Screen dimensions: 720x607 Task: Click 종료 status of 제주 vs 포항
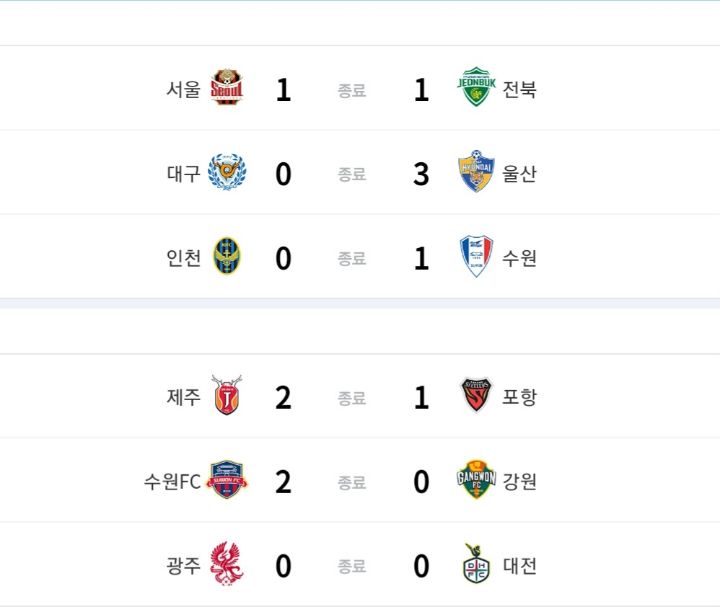pyautogui.click(x=352, y=398)
